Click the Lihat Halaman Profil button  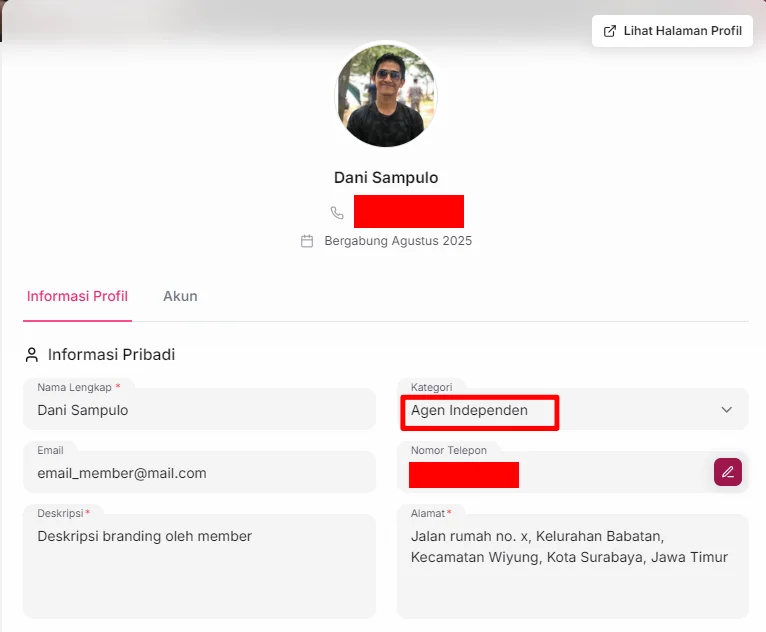coord(672,31)
